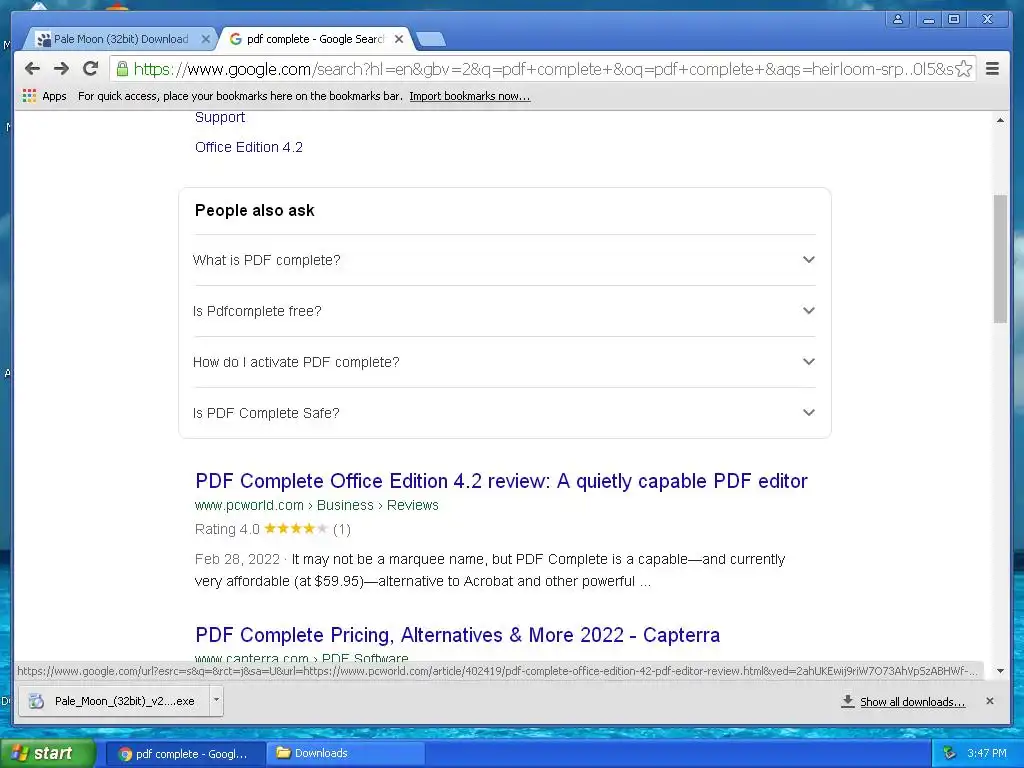Click the URL address bar field
Screen dimensions: 1024x768
(542, 69)
